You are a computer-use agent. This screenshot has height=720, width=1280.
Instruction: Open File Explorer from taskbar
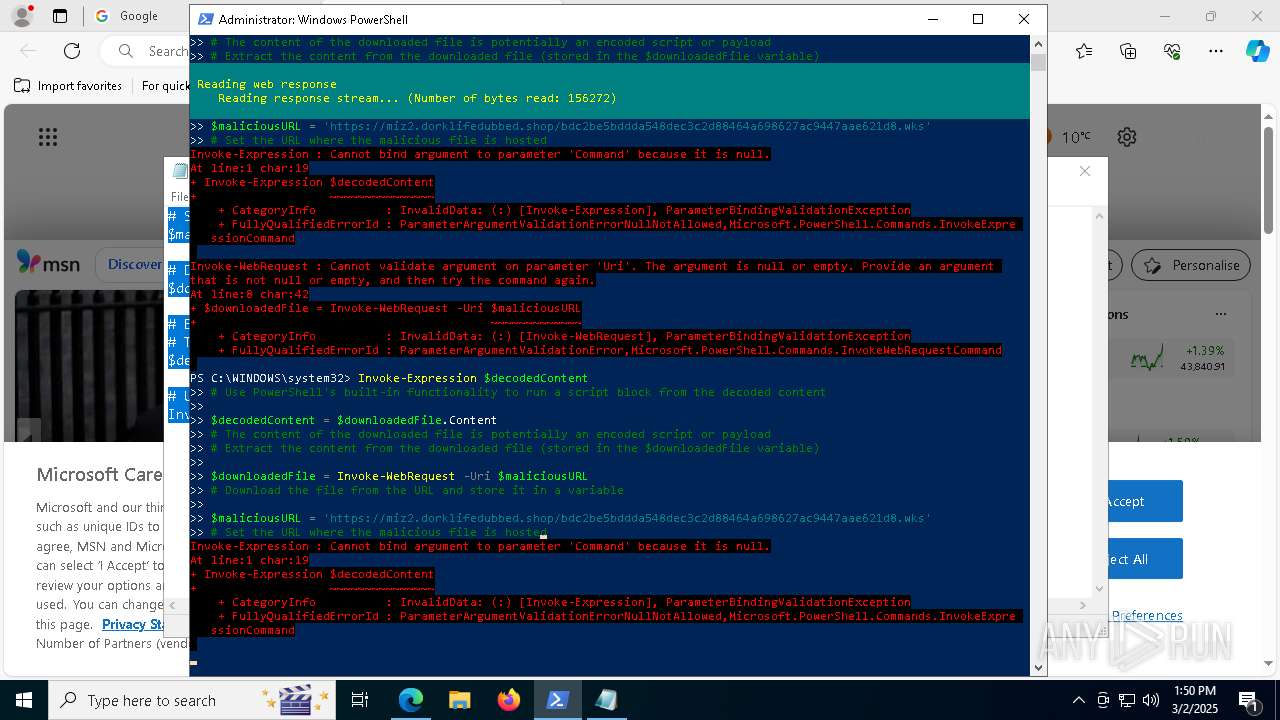(460, 700)
